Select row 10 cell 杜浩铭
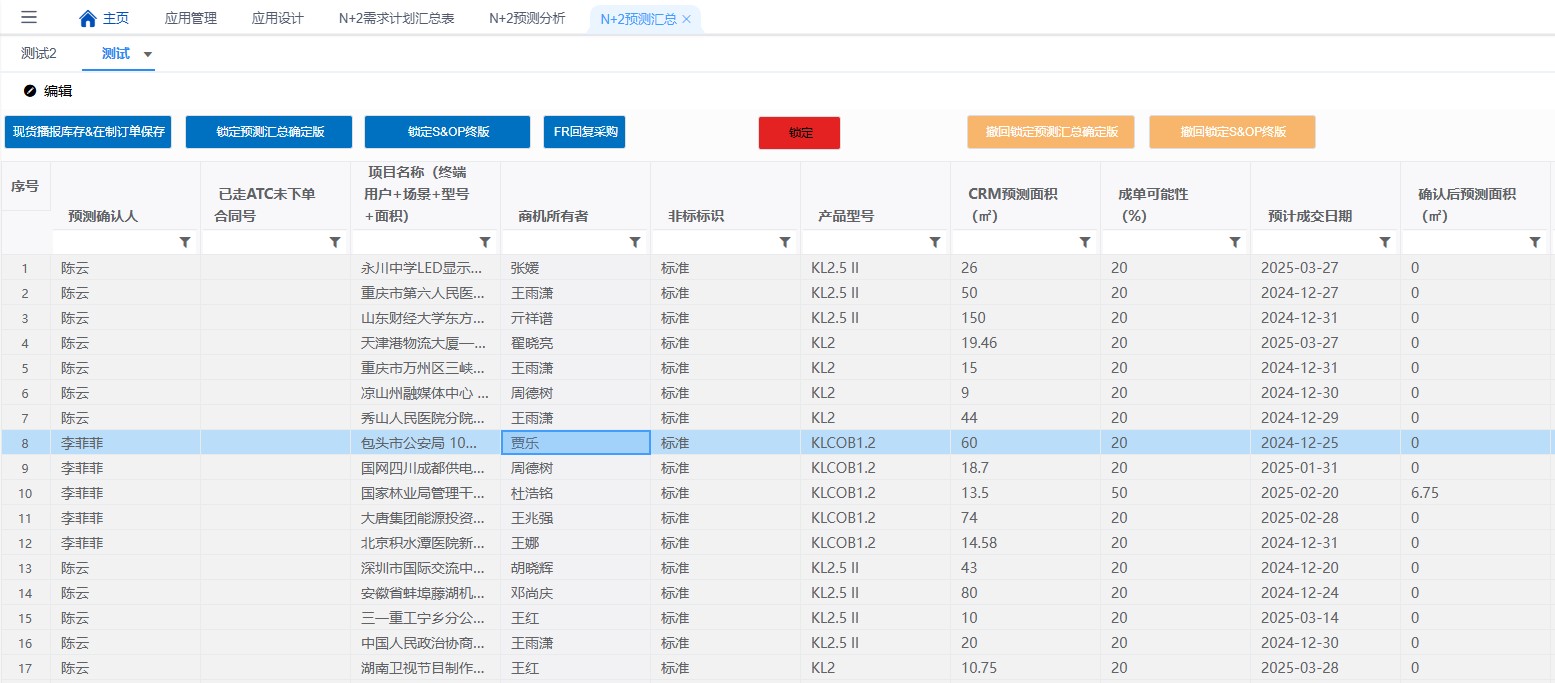1555x683 pixels. click(x=575, y=493)
